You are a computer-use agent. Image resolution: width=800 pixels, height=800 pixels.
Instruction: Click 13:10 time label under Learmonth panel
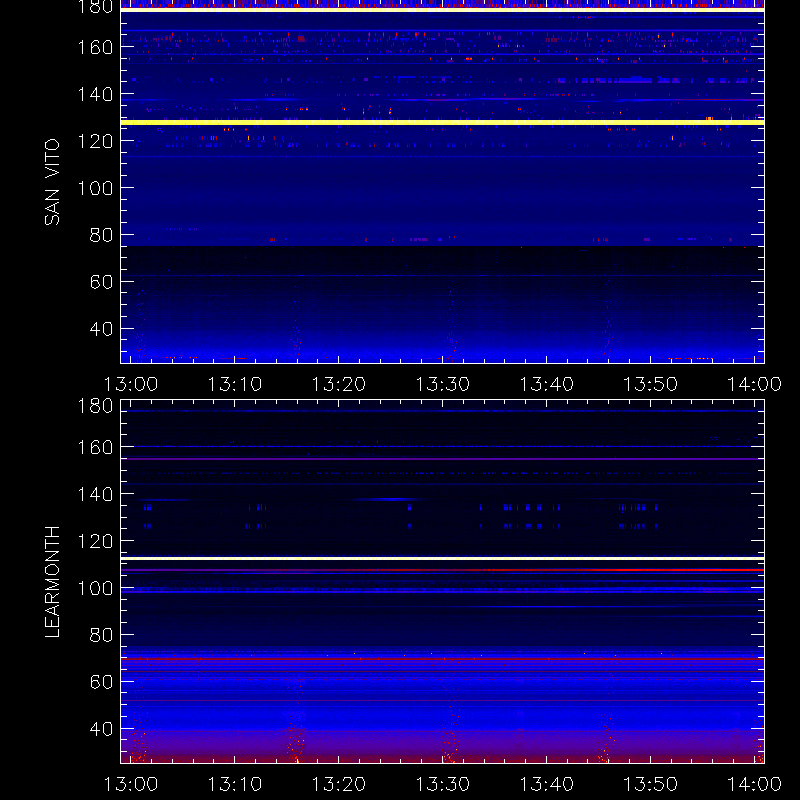coord(235,784)
